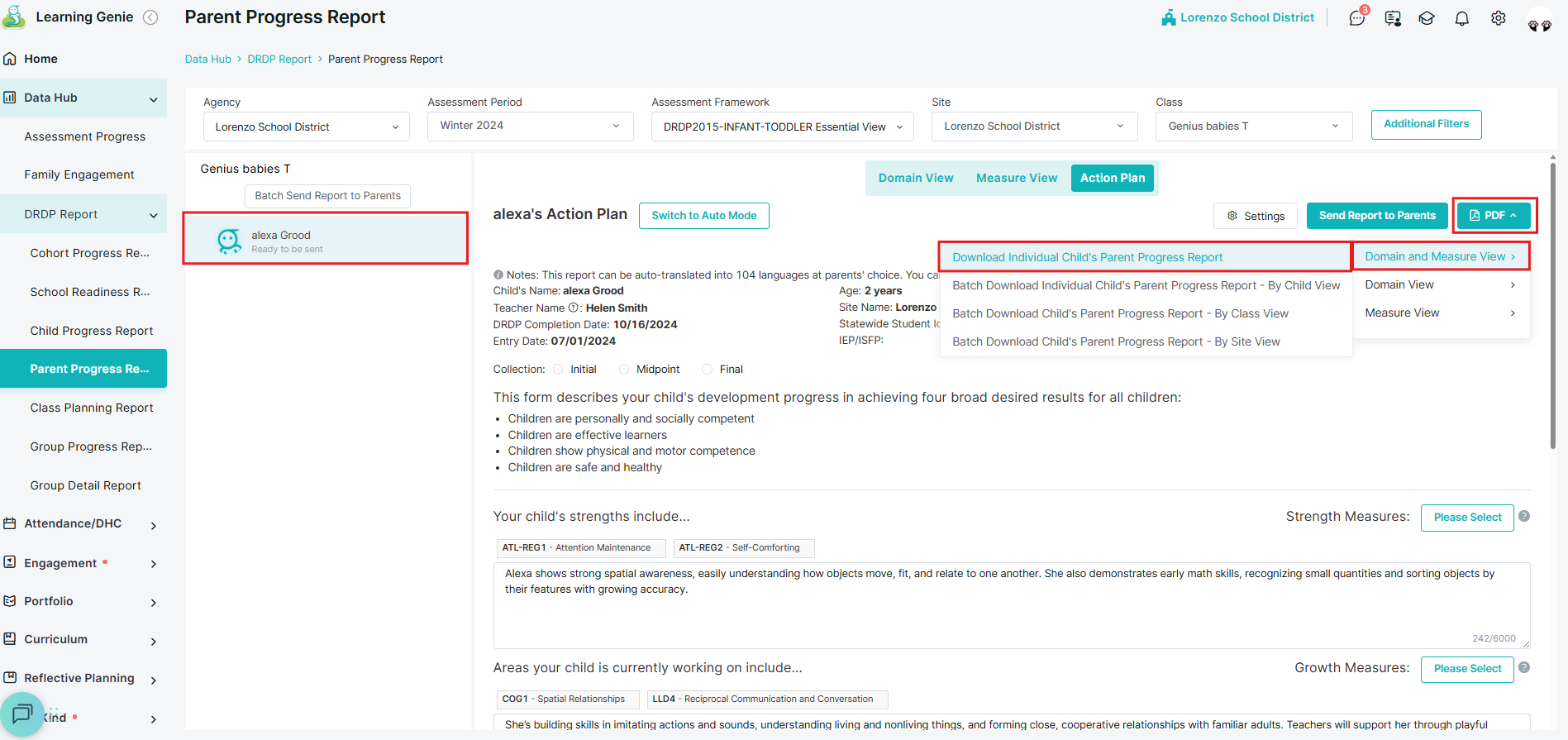Click into the strengths description text area
This screenshot has height=740, width=1568.
coord(1012,605)
